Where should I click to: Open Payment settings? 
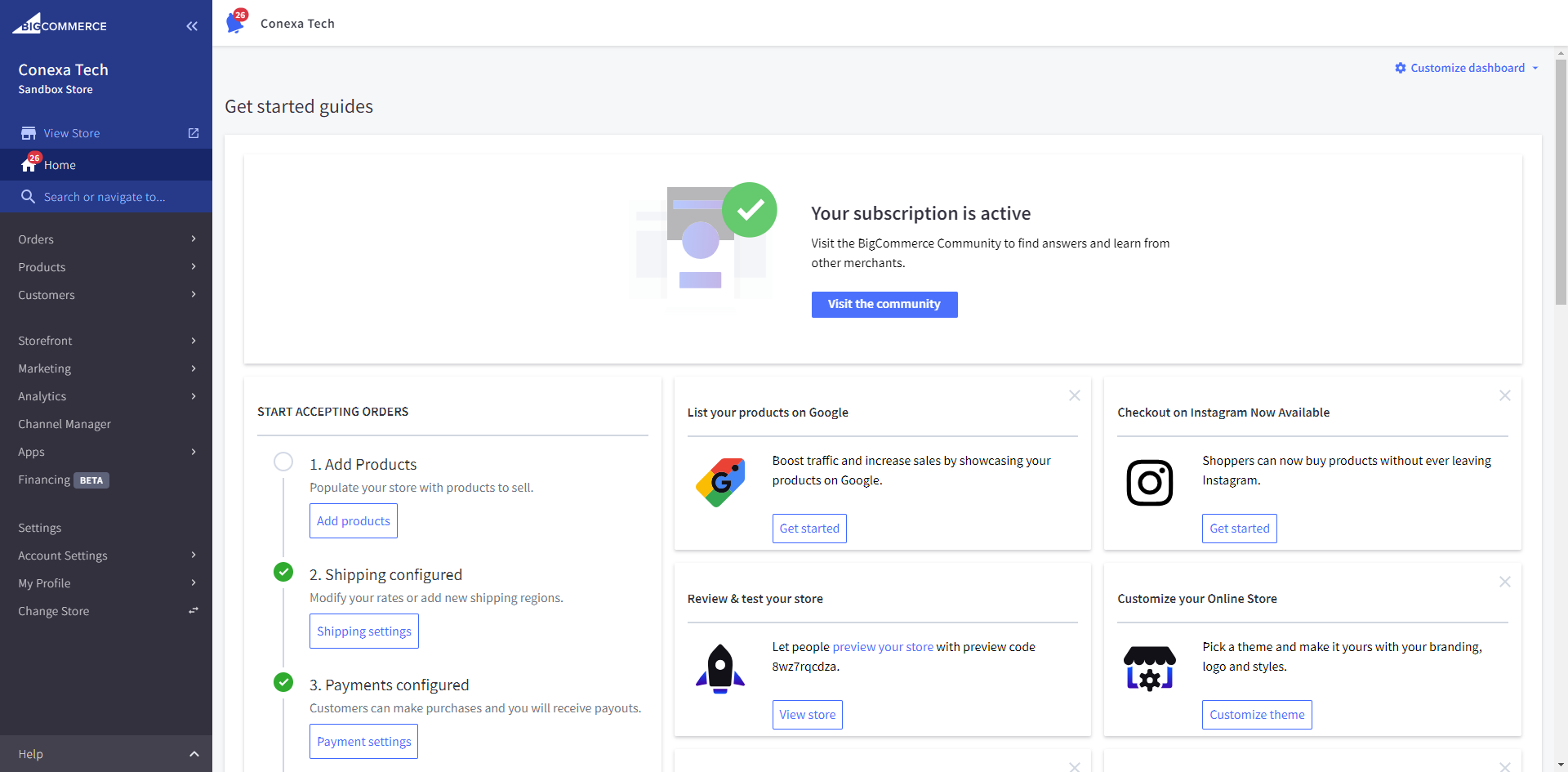click(x=364, y=742)
